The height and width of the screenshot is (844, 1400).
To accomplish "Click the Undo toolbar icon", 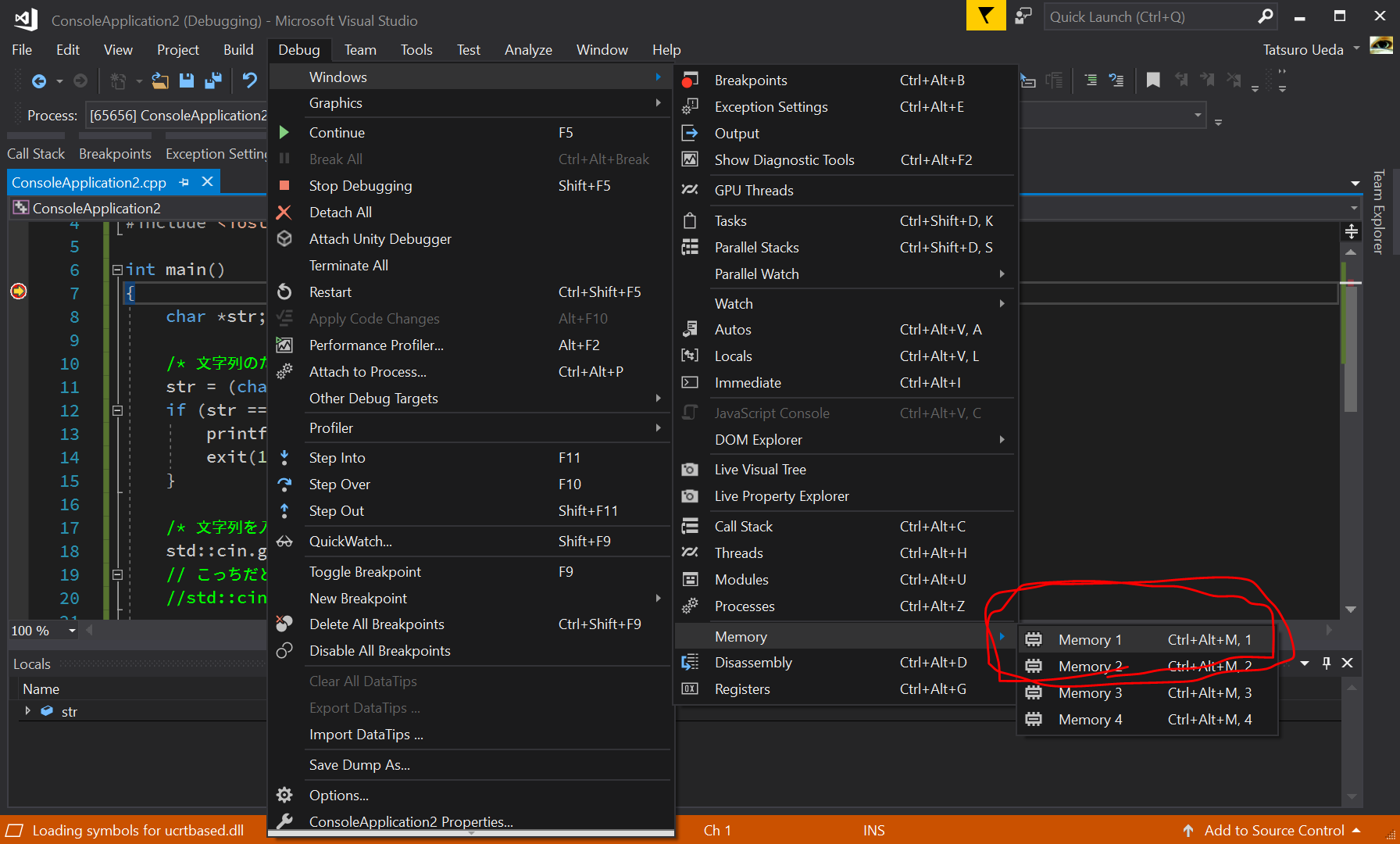I will tap(250, 80).
